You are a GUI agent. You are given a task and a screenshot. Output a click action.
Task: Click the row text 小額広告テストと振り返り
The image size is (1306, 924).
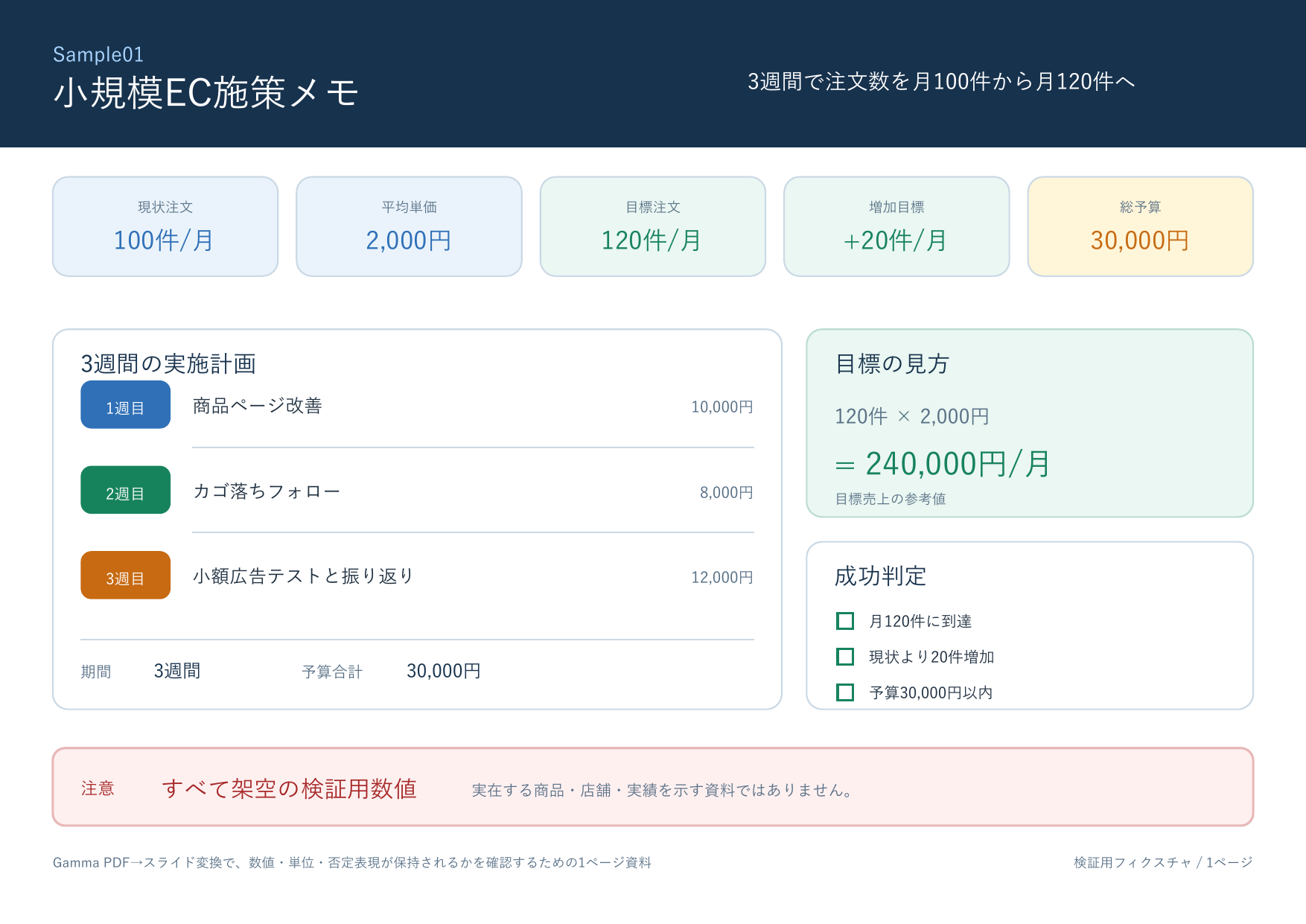click(303, 576)
